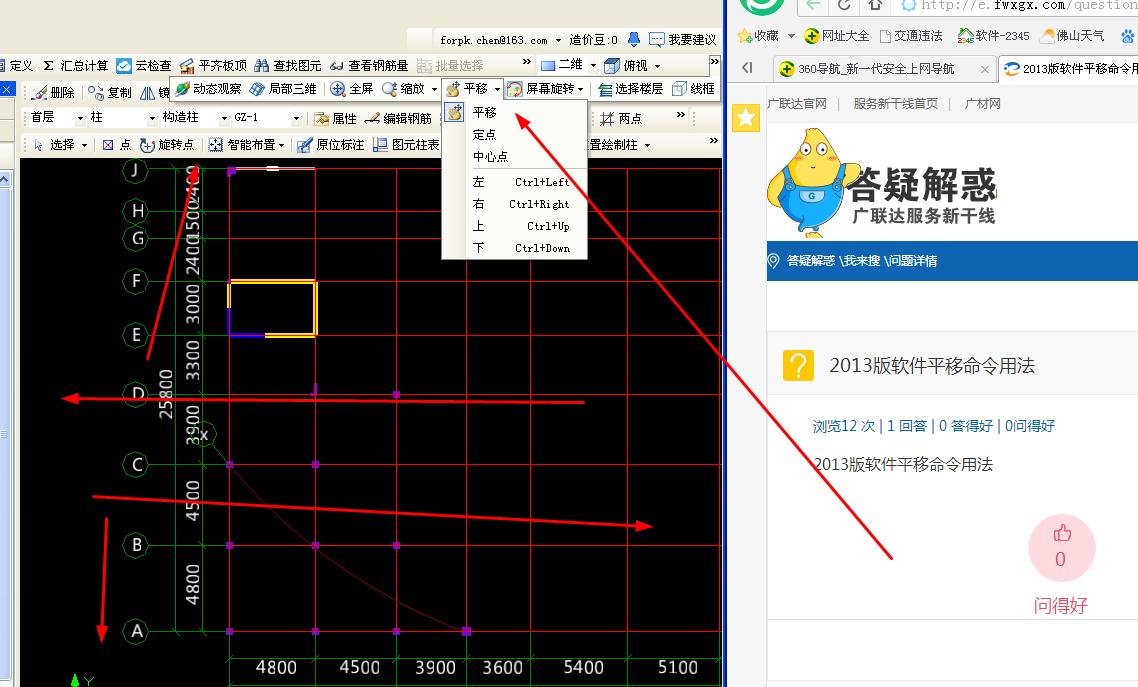
Task: Click 原位标注 in-place annotation tool
Action: [x=331, y=145]
